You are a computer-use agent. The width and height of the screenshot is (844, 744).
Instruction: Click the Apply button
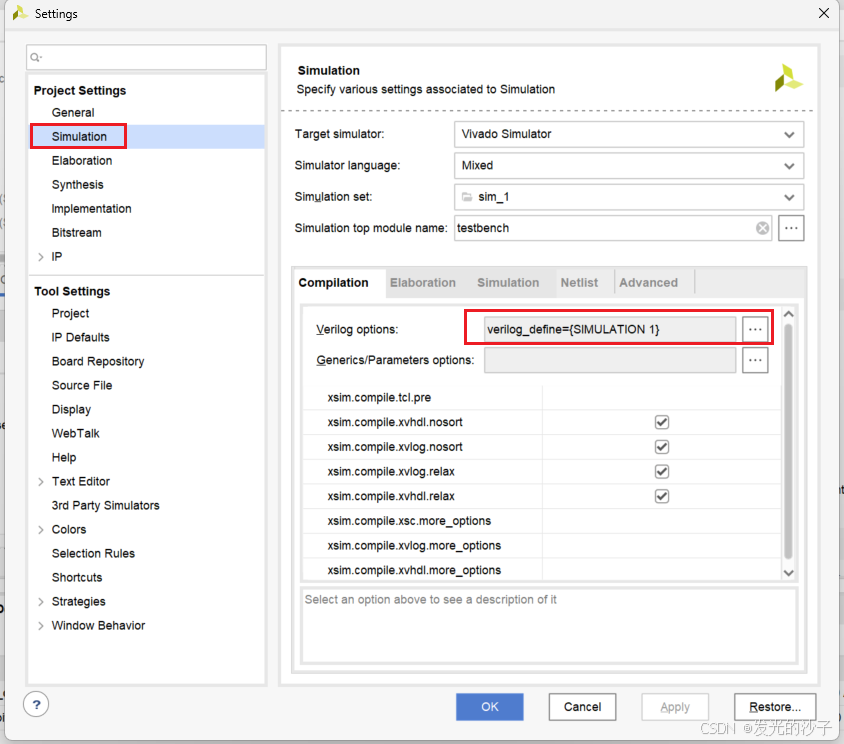[674, 707]
